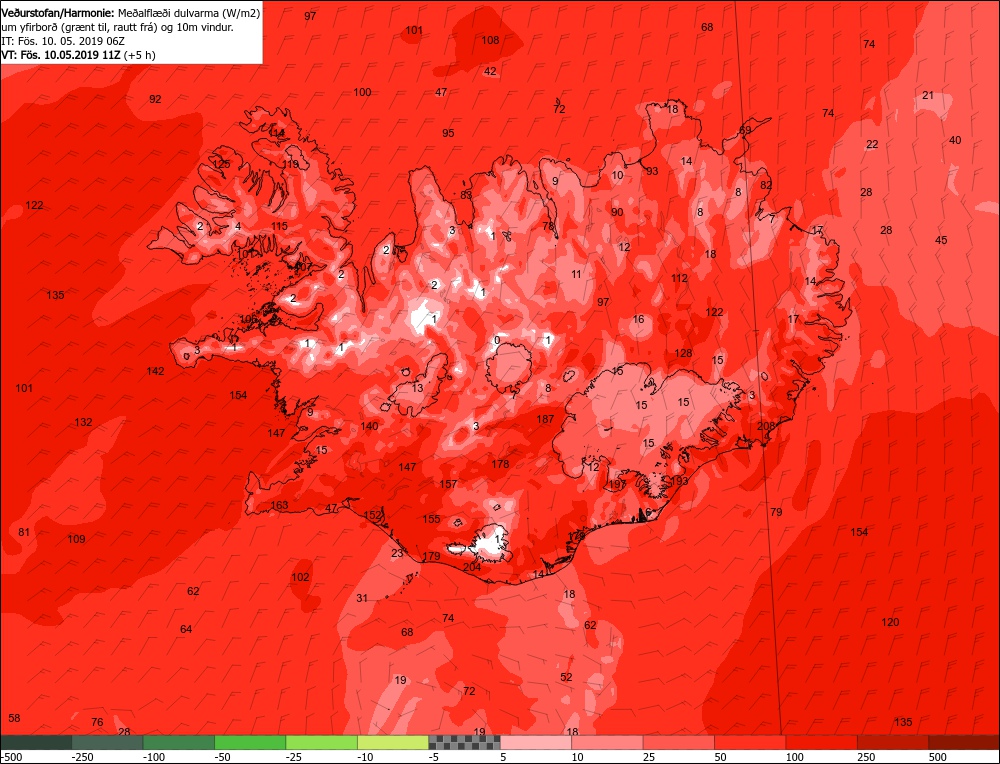Click the map value '157'

pyautogui.click(x=448, y=484)
